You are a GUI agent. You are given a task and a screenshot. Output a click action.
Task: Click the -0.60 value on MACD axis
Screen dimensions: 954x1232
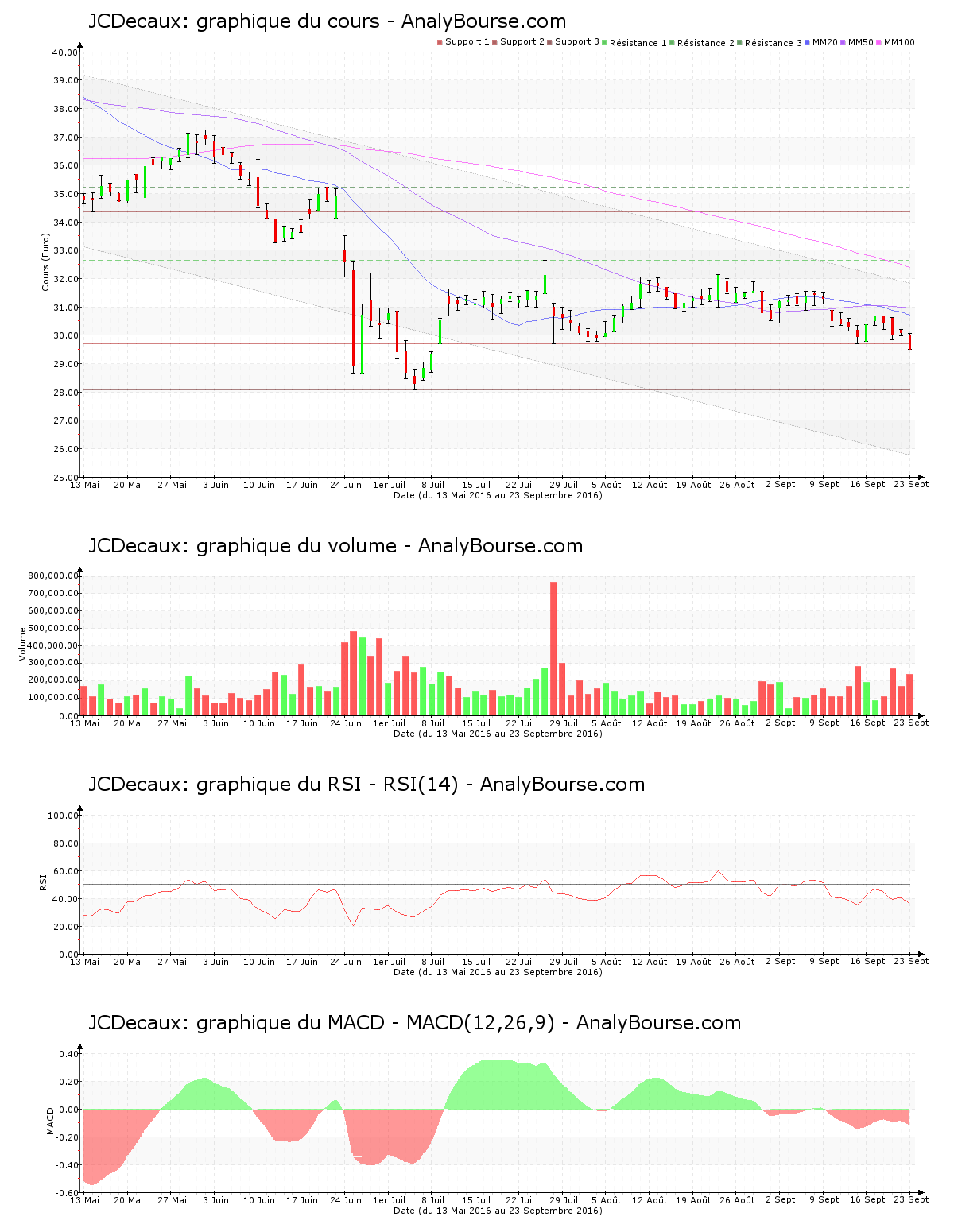pos(68,1193)
